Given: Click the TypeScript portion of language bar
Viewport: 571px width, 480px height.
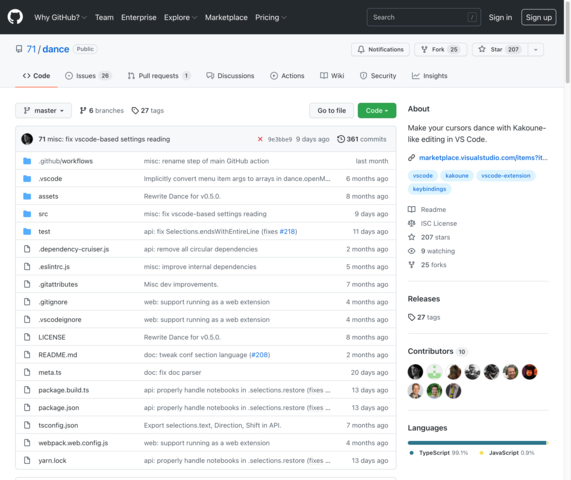Looking at the screenshot, I should pos(477,443).
